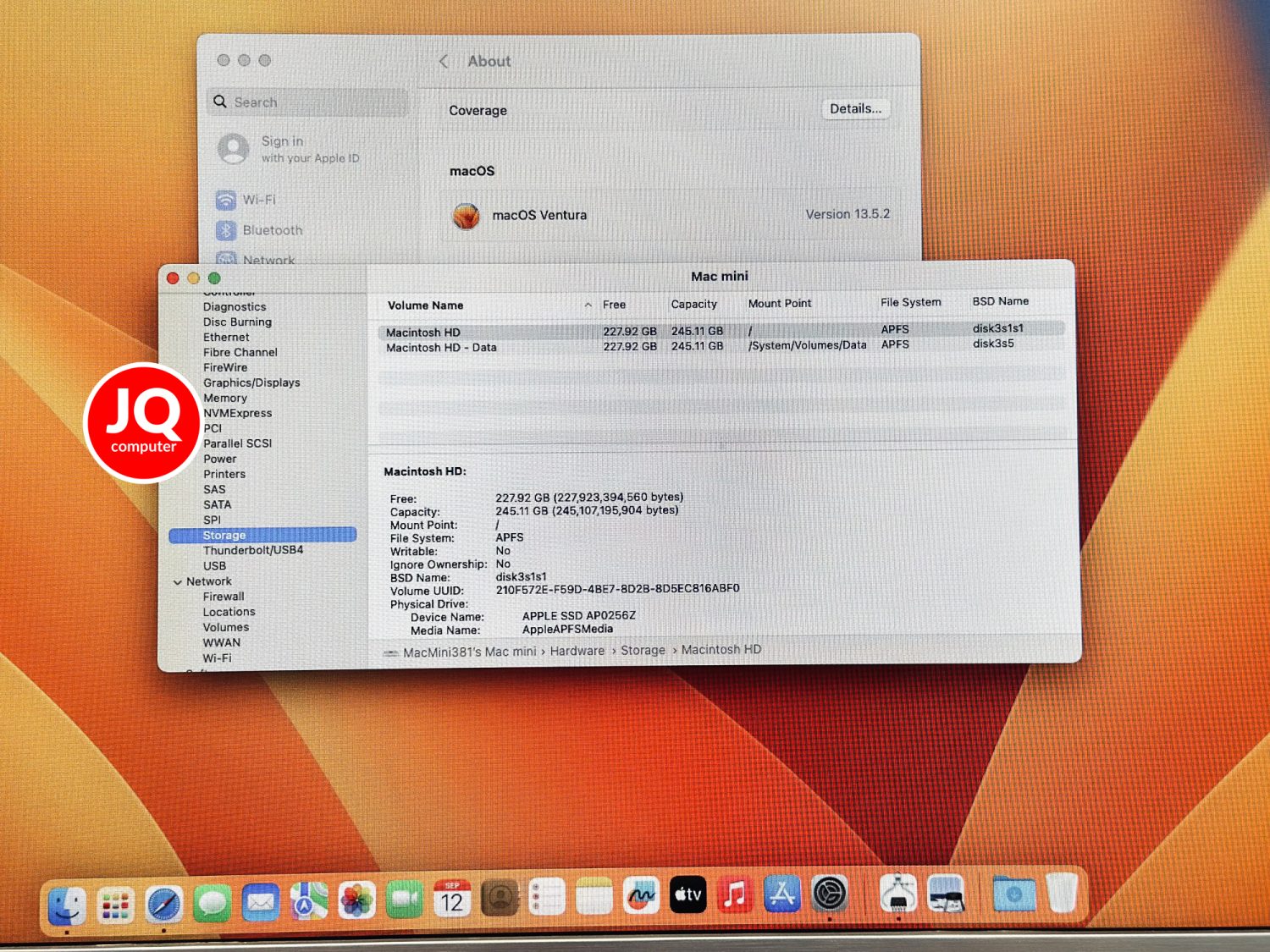1270x952 pixels.
Task: Click System Information chip icon in Dock
Action: [x=898, y=893]
